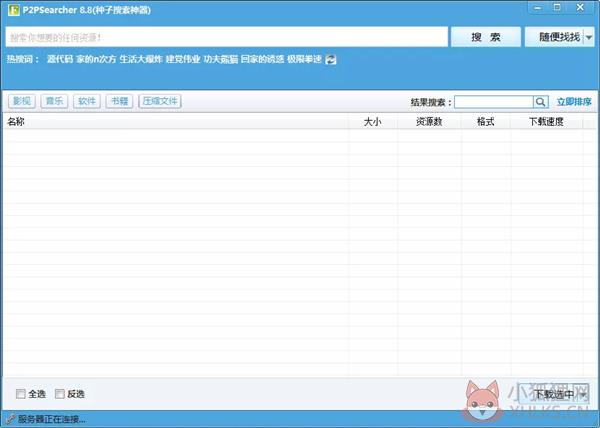Click the magnifier icon for result search
The image size is (600, 428).
coord(541,102)
